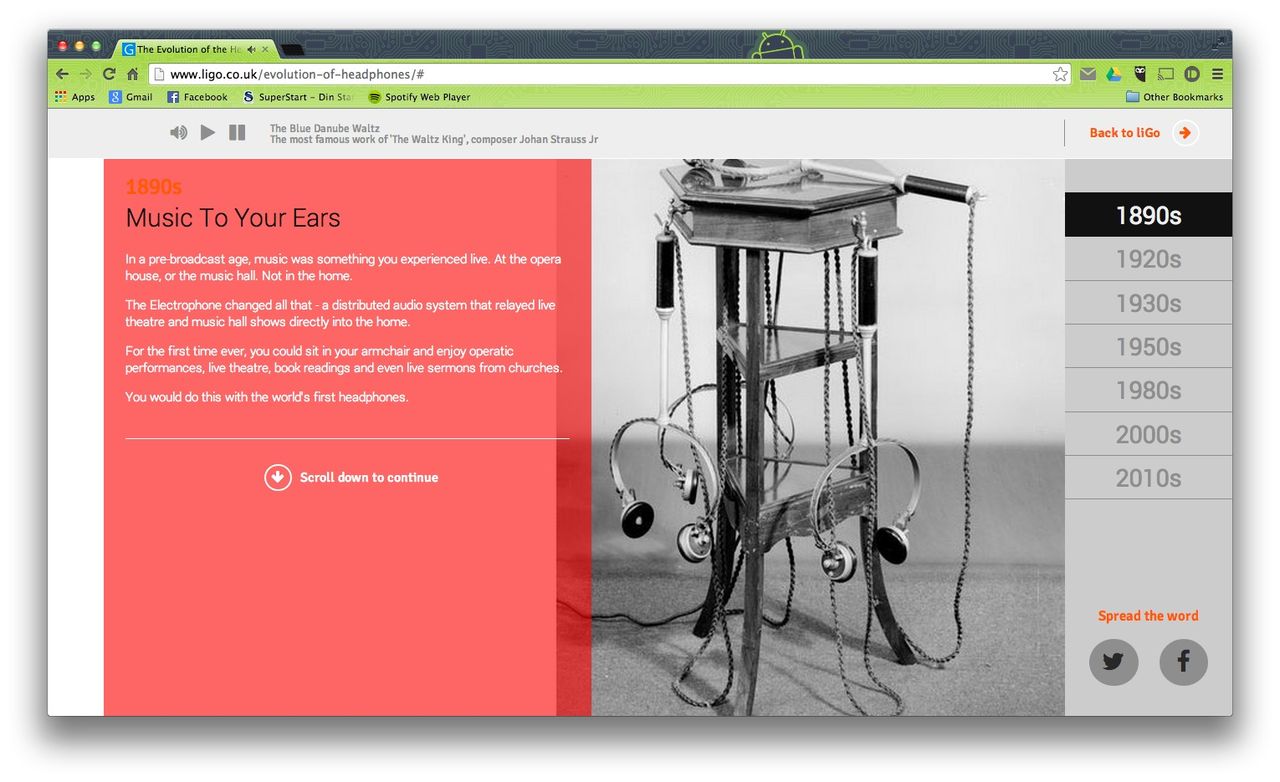
Task: Select the 1950s decade
Action: click(x=1148, y=347)
